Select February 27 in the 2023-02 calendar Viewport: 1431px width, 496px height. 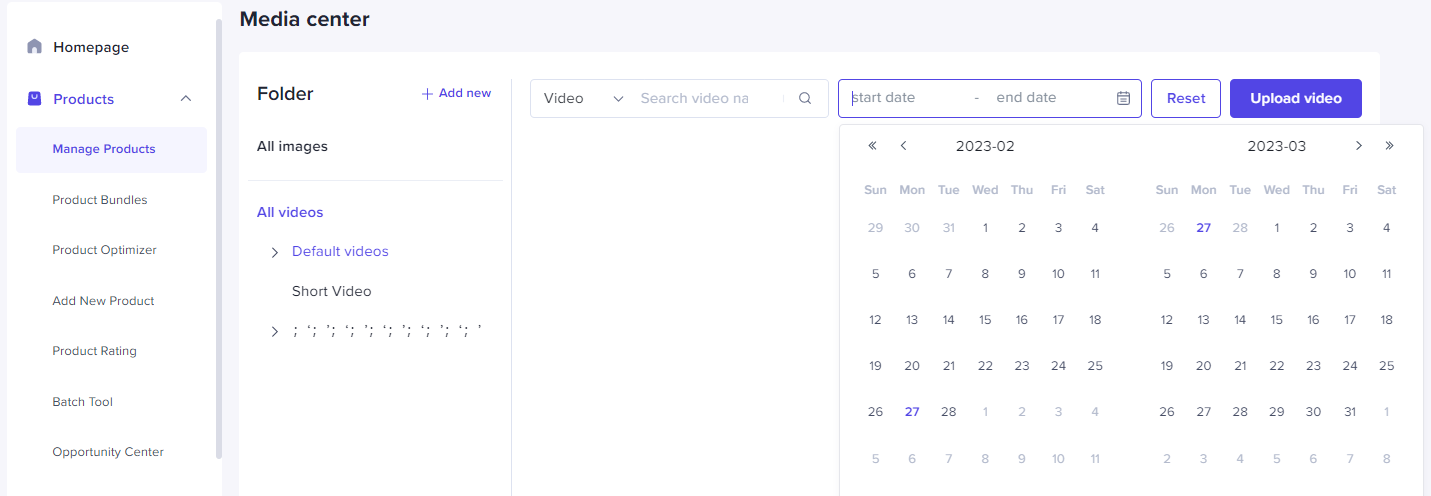[912, 412]
